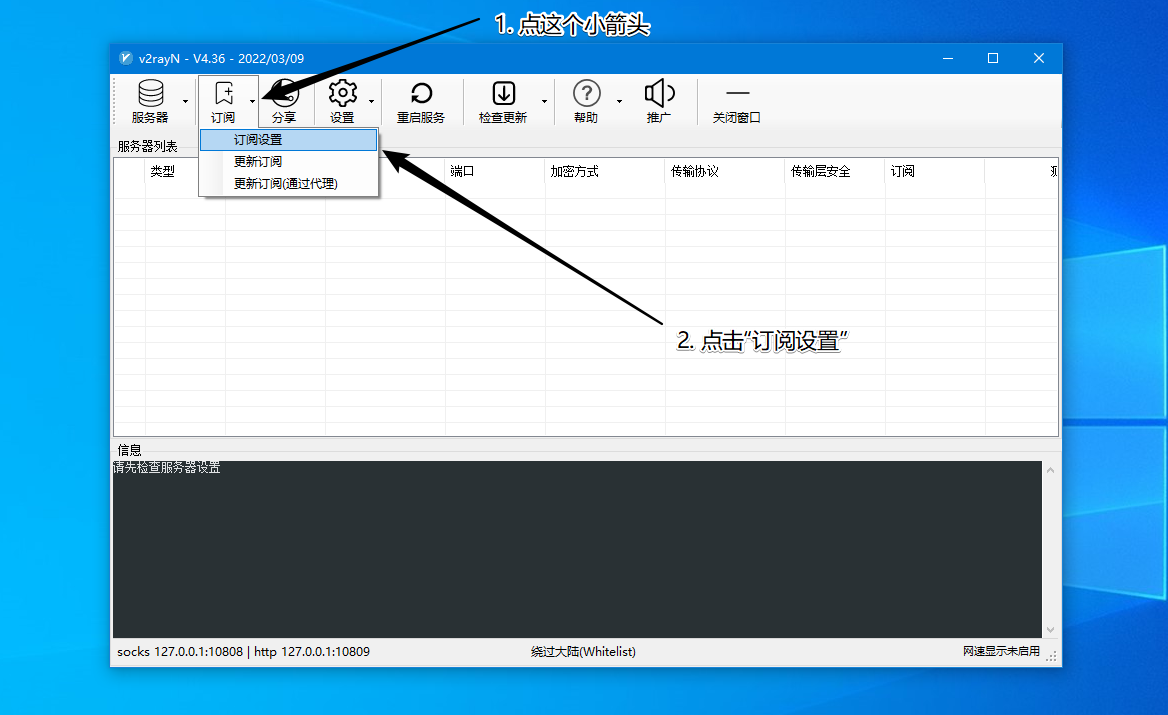Click the Close Window dash icon

click(x=737, y=94)
